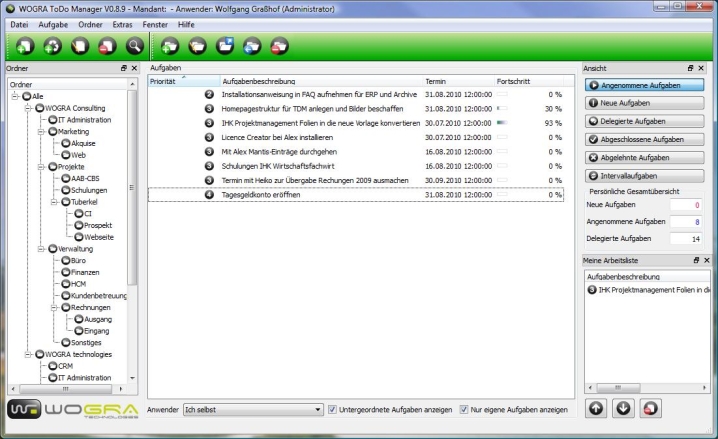
Task: Uncheck 'Nur eigene Aufgaben anzeigen'
Action: point(464,409)
